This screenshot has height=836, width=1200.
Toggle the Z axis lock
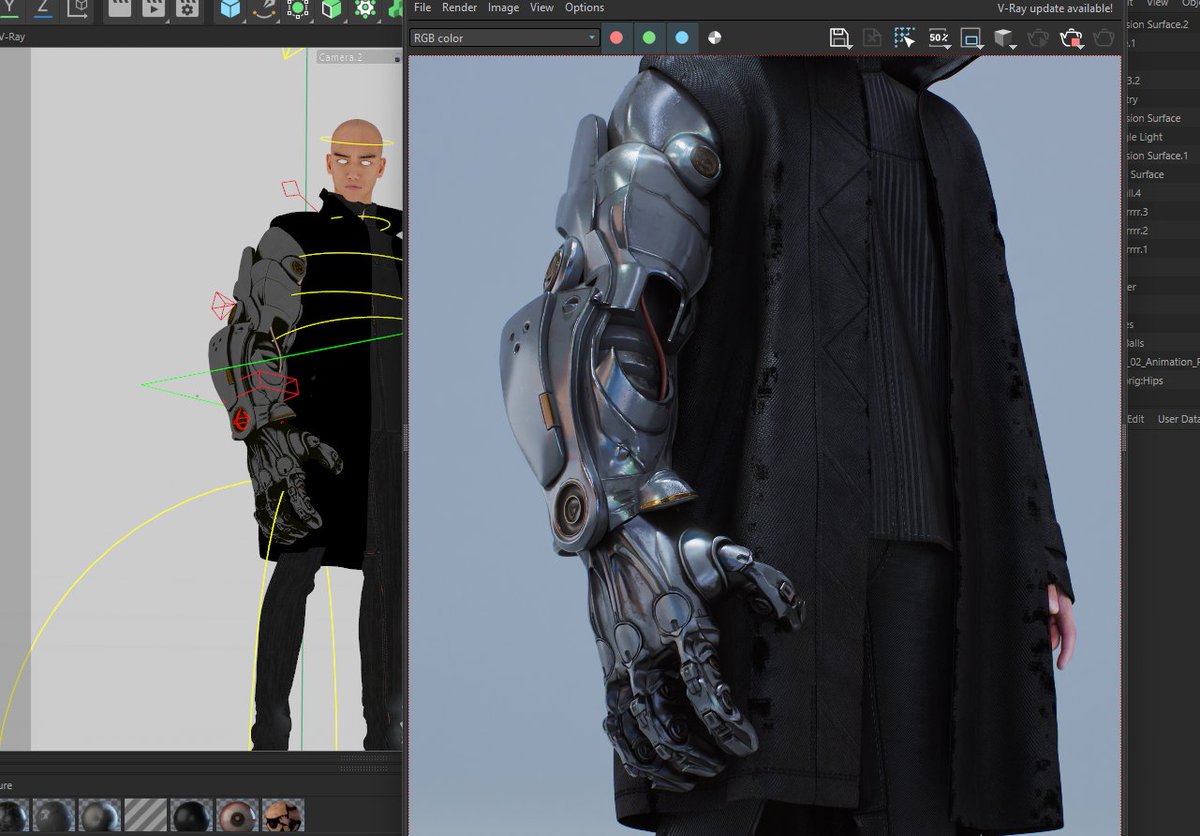44,8
